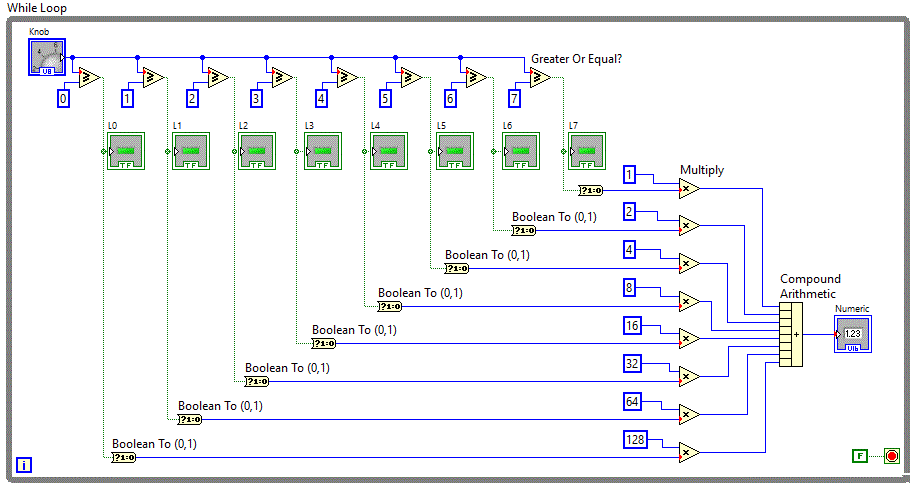Viewport: 912px width, 485px height.
Task: Click the False boolean constant
Action: click(859, 456)
